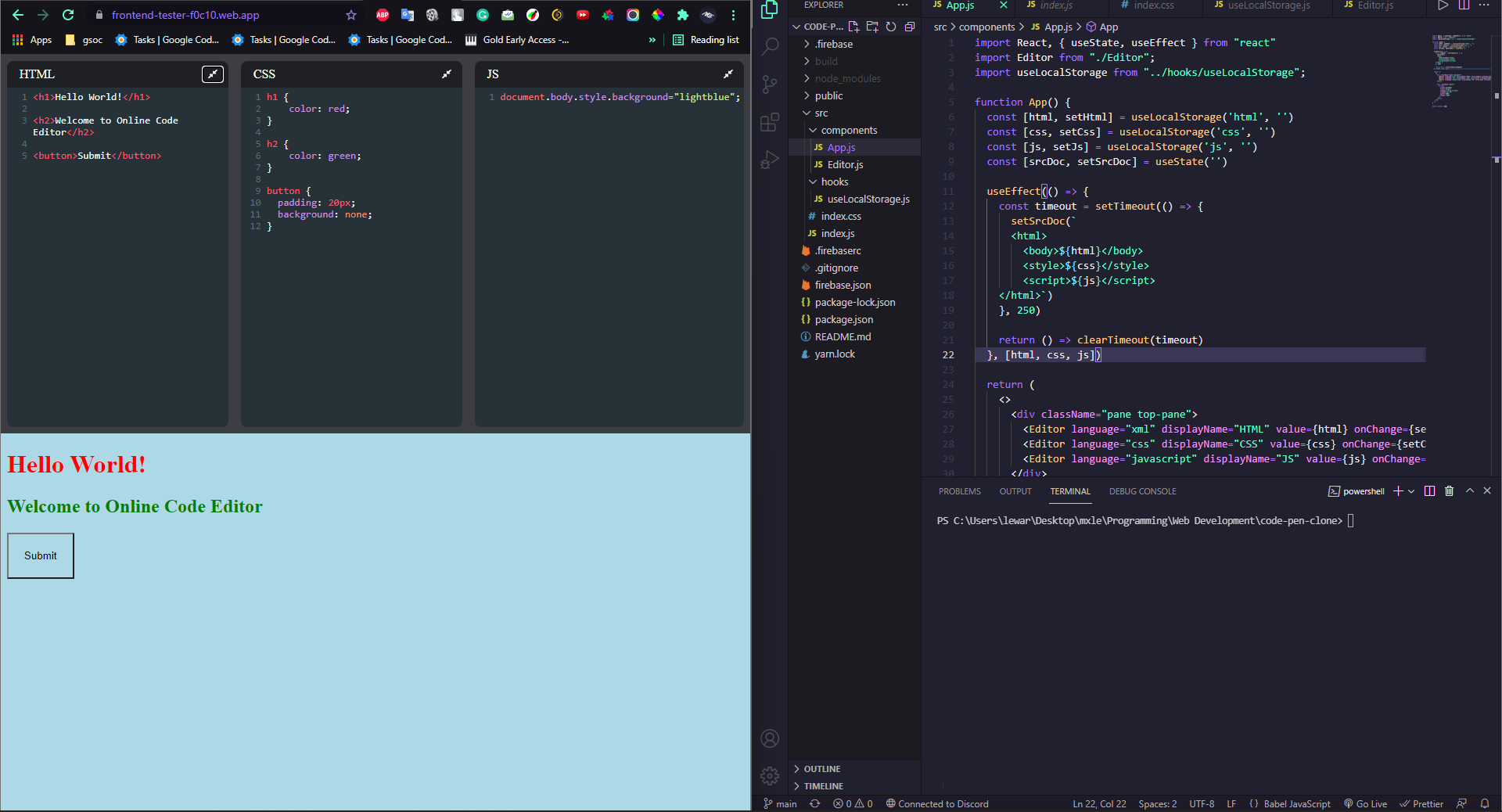Screen dimensions: 1502x812
Task: Open the Source Control view
Action: point(770,84)
